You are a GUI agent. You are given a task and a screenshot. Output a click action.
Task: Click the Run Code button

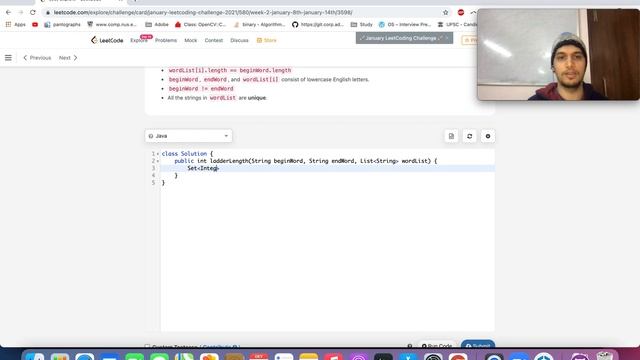coord(437,346)
